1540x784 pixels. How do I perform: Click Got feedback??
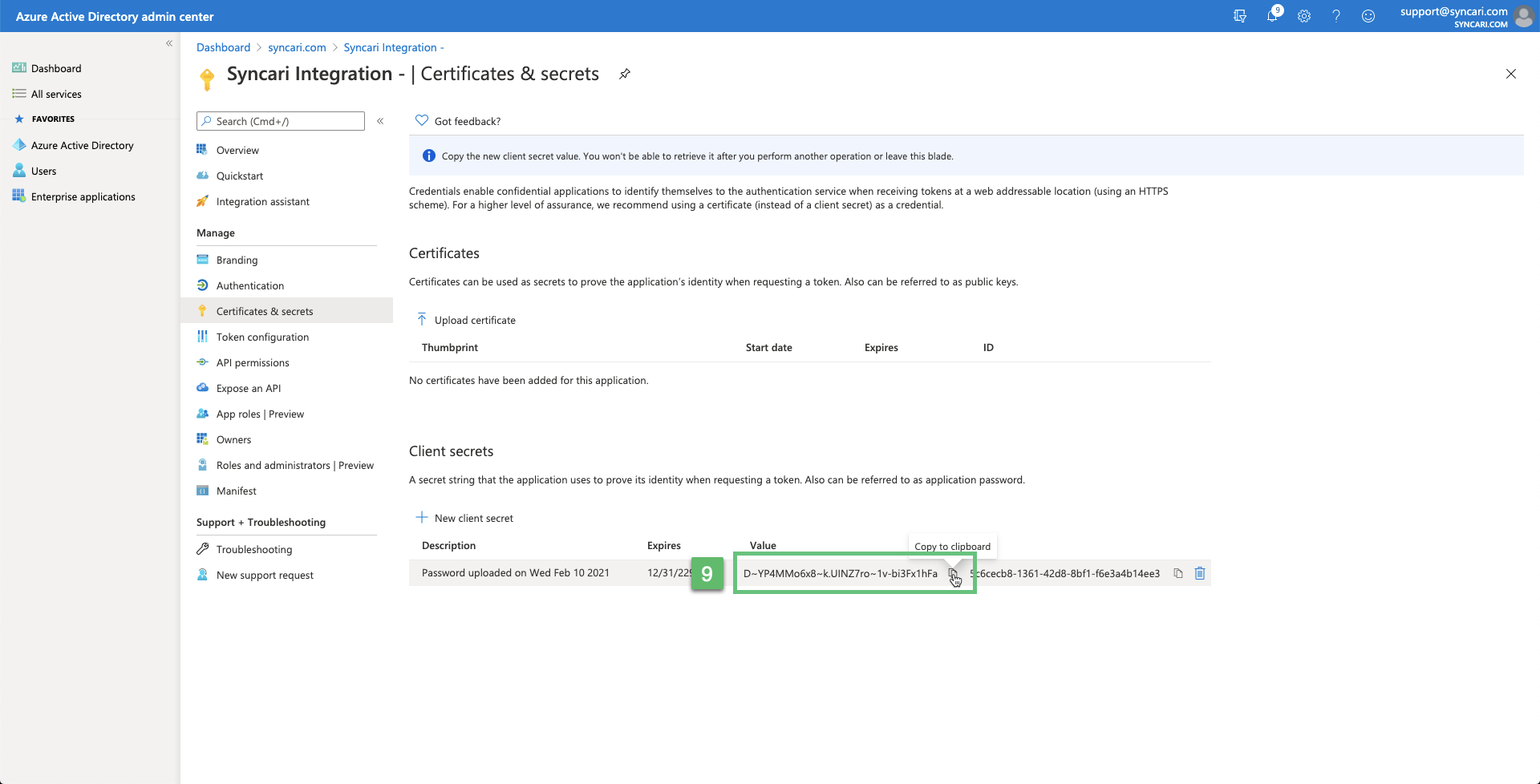coord(458,121)
